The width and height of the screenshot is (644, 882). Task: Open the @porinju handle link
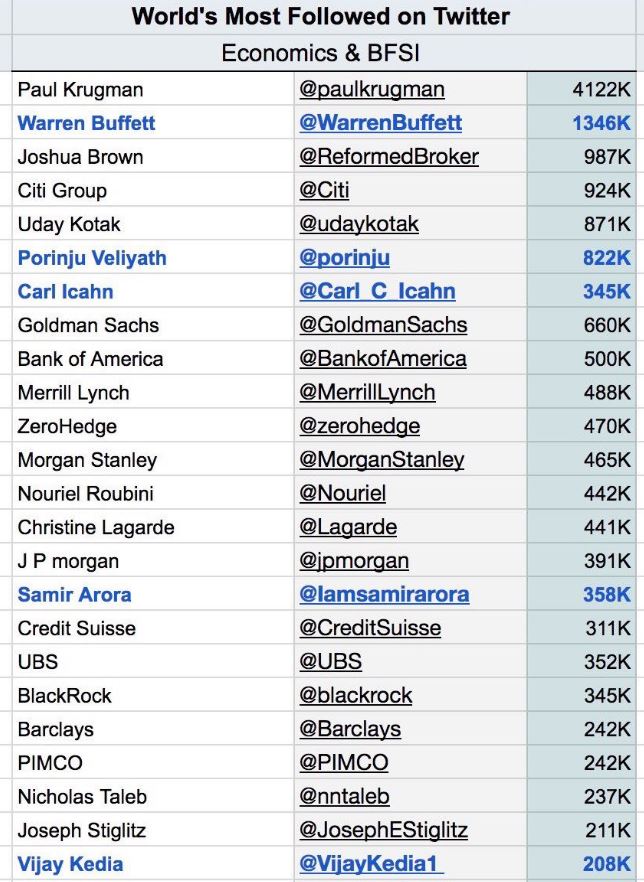[344, 258]
